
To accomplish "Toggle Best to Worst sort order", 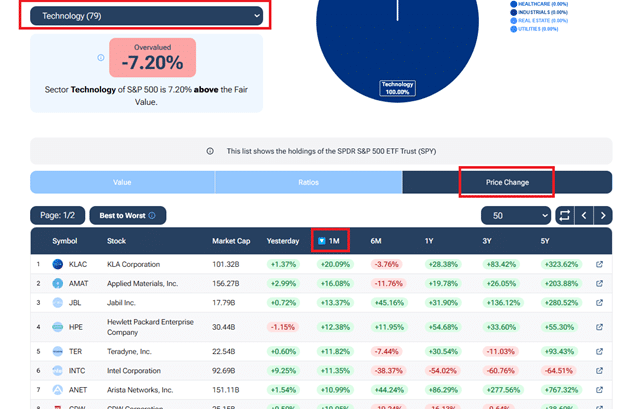I will [x=127, y=215].
